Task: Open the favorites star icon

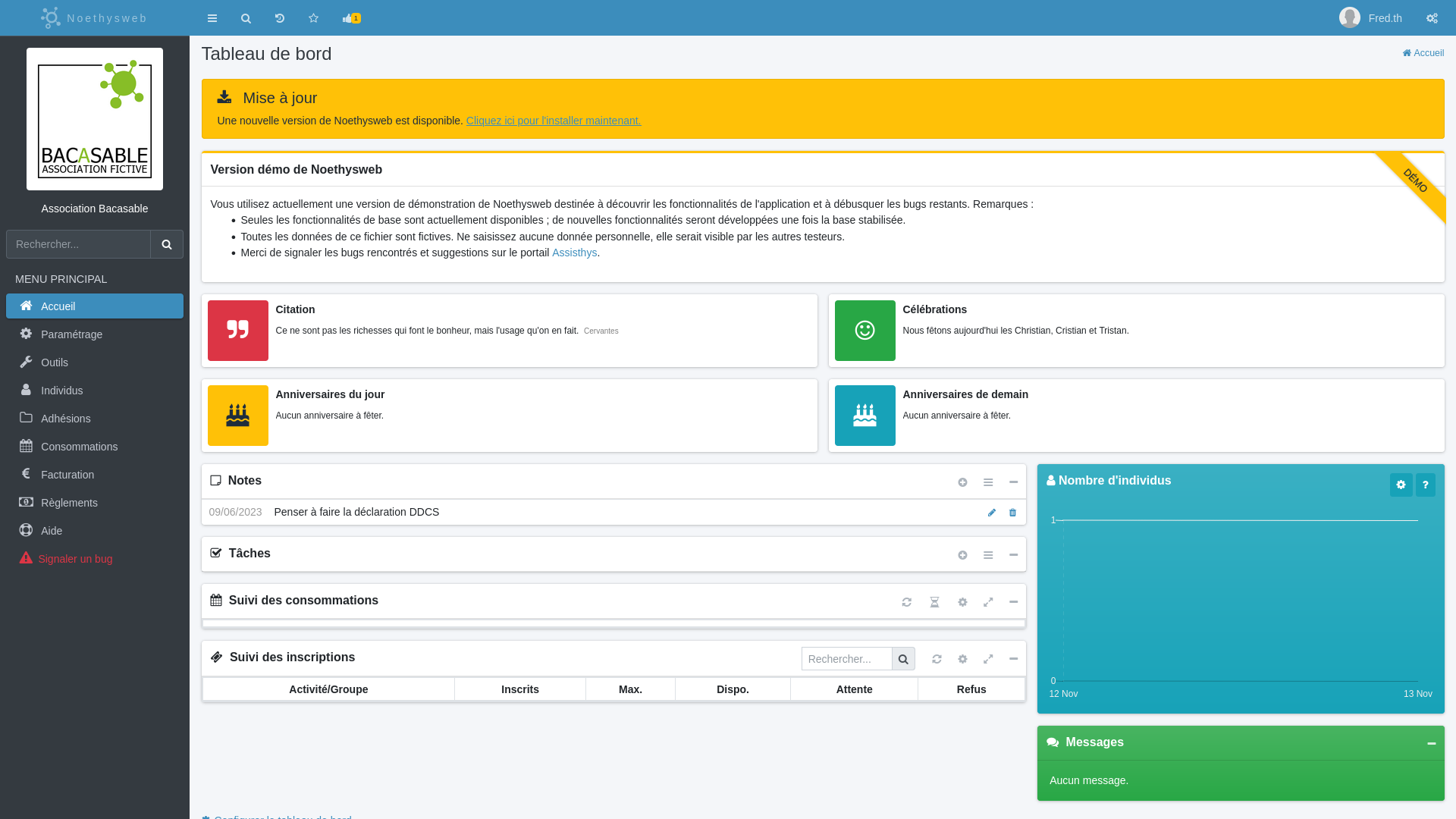Action: (x=313, y=18)
